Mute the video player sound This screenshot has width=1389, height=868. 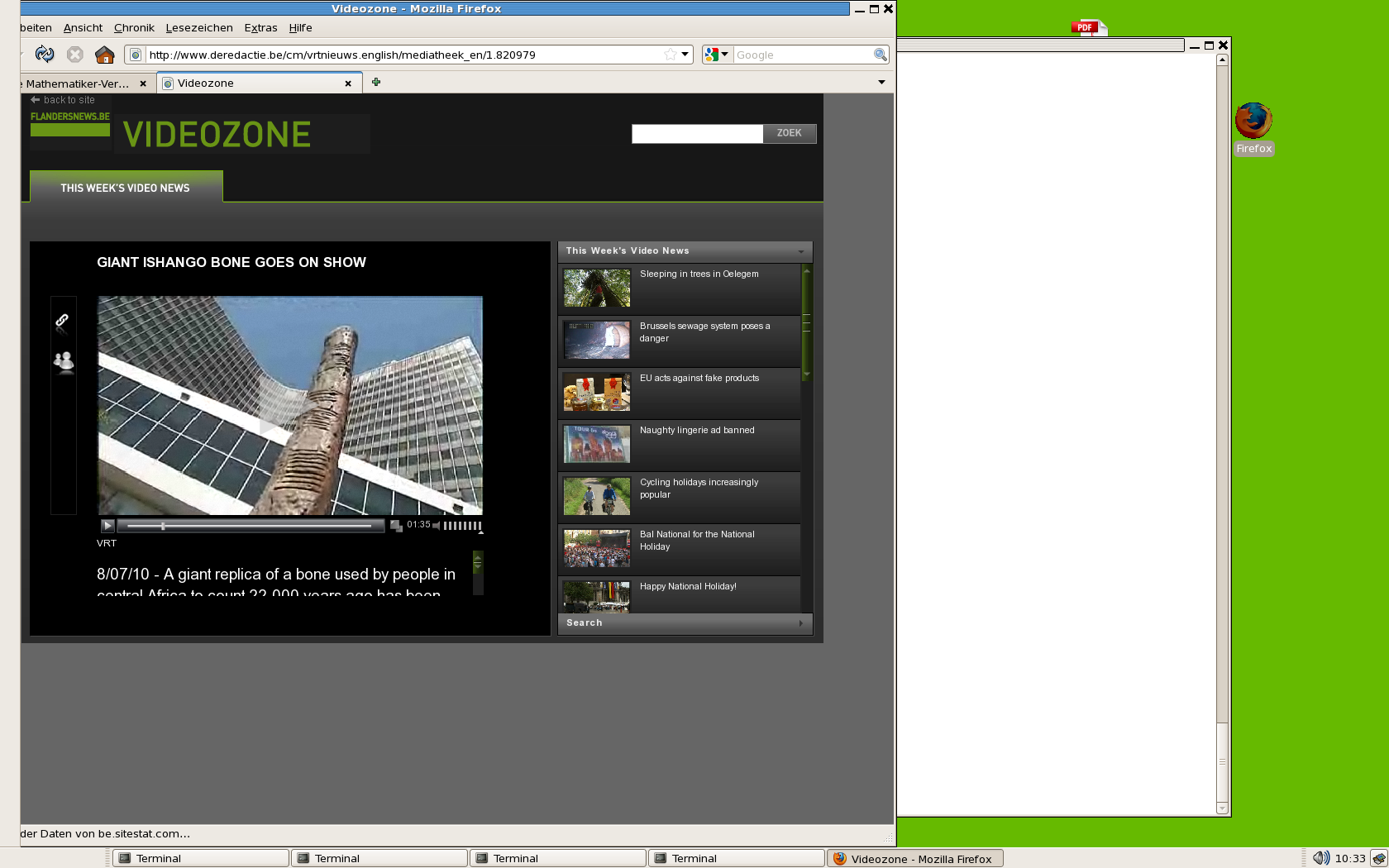point(437,526)
